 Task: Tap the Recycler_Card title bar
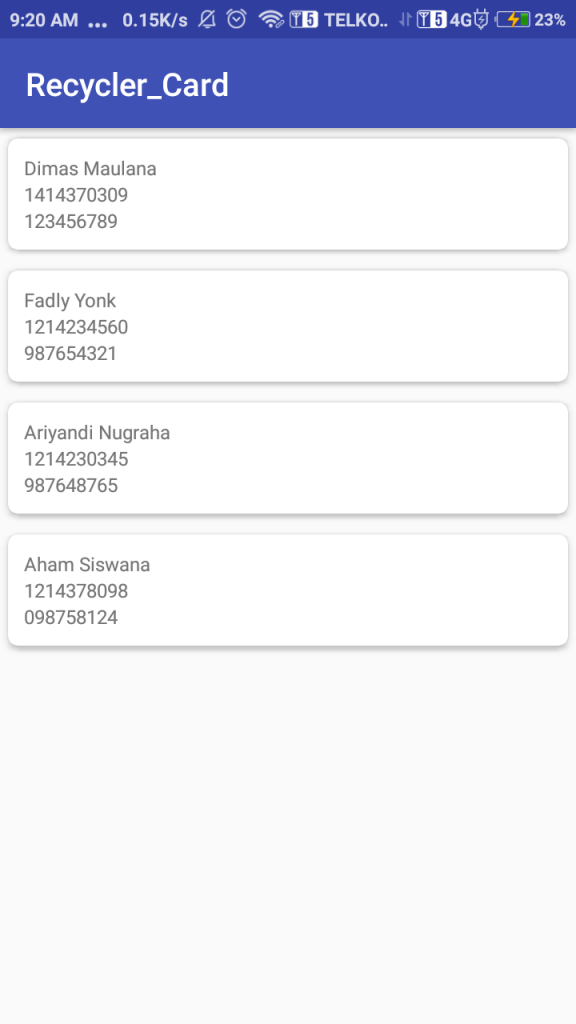click(288, 84)
